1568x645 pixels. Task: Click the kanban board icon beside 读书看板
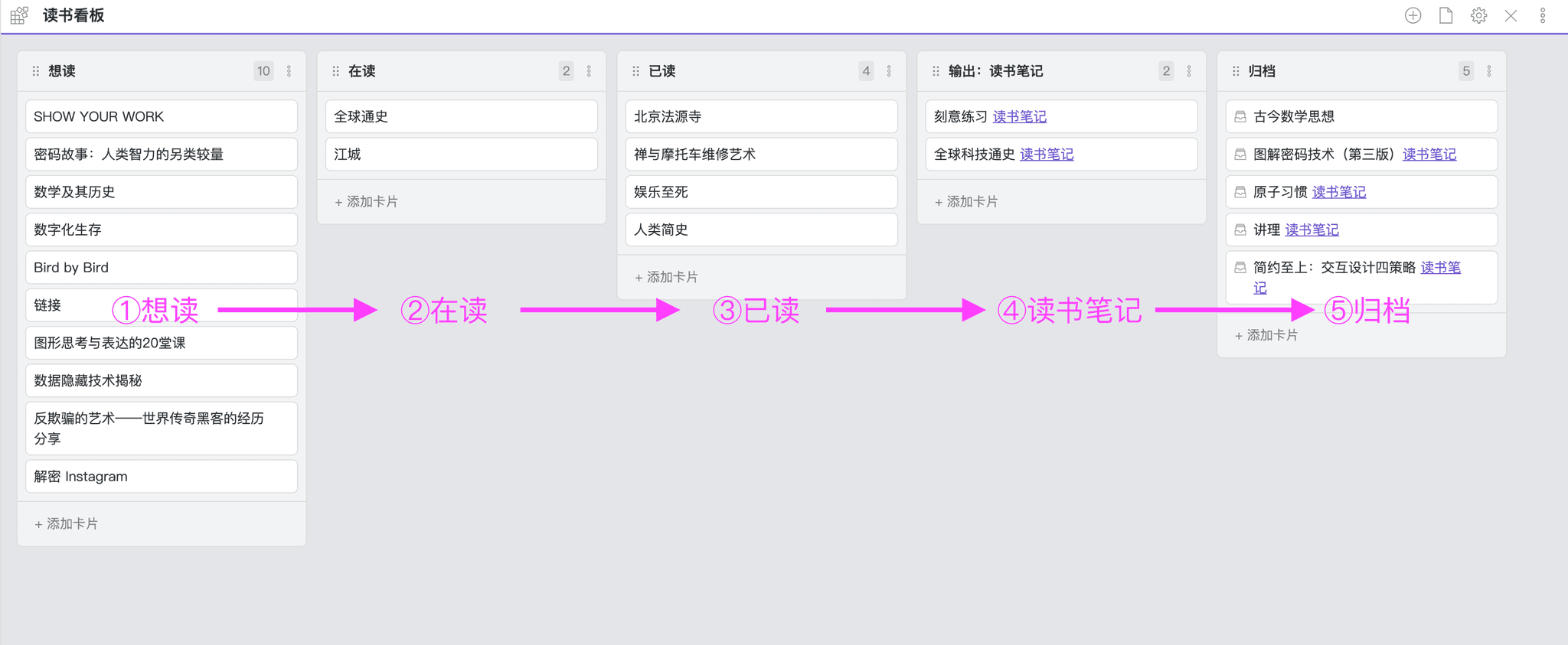pos(20,15)
